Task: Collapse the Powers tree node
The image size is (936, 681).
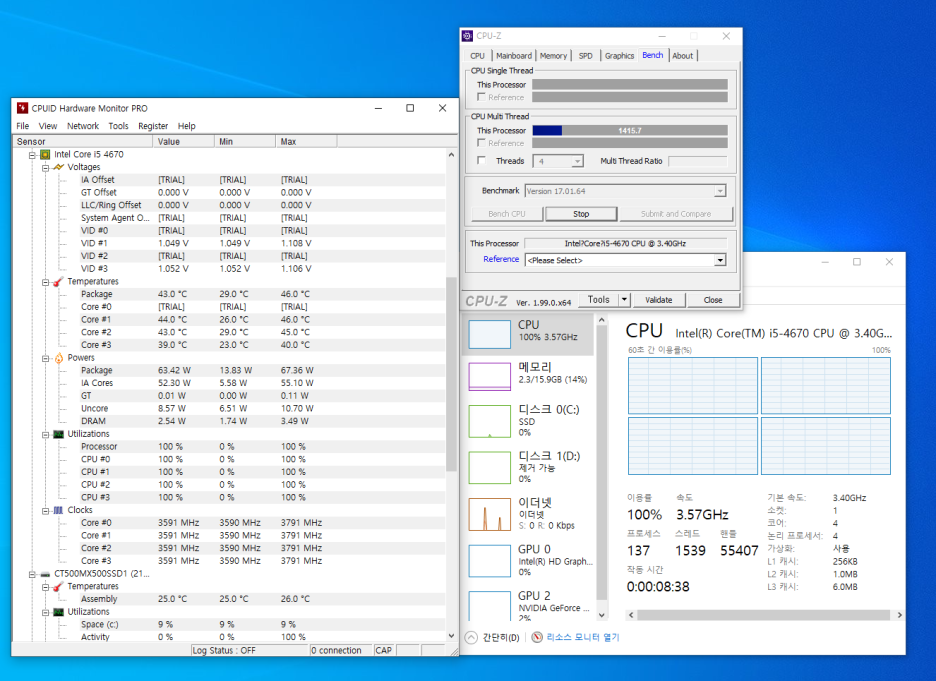Action: tap(45, 358)
